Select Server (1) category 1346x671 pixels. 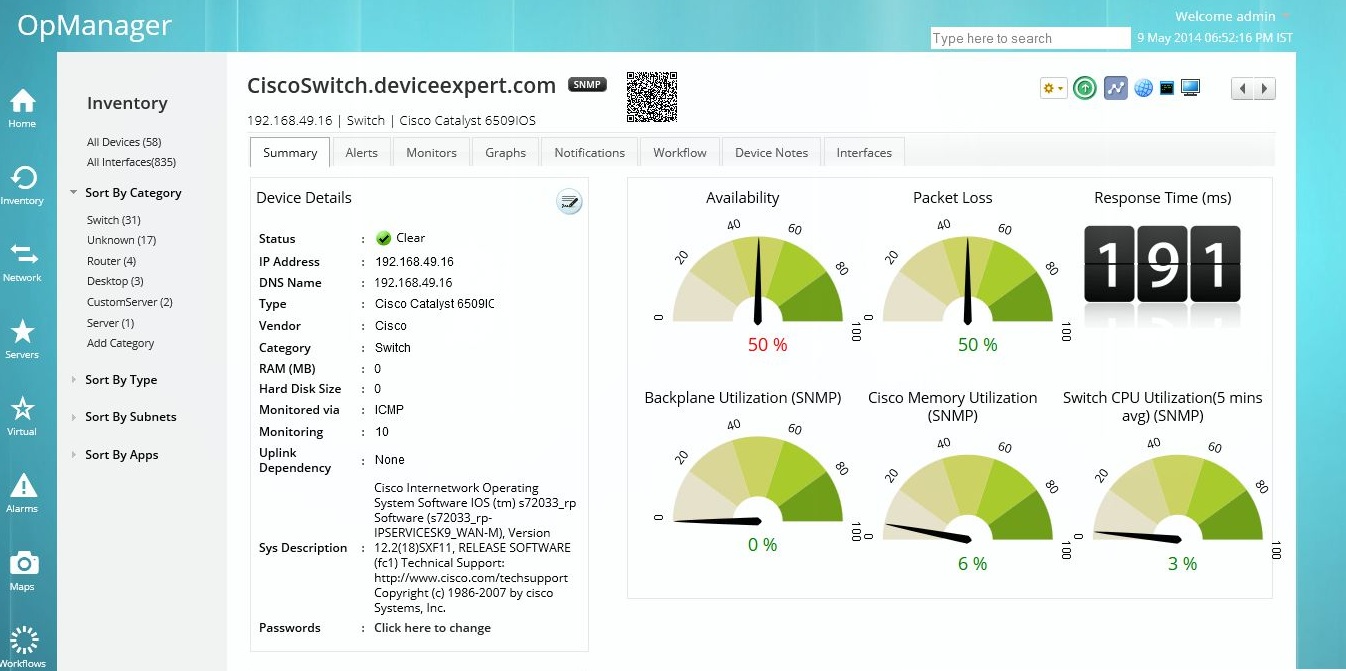pyautogui.click(x=110, y=323)
